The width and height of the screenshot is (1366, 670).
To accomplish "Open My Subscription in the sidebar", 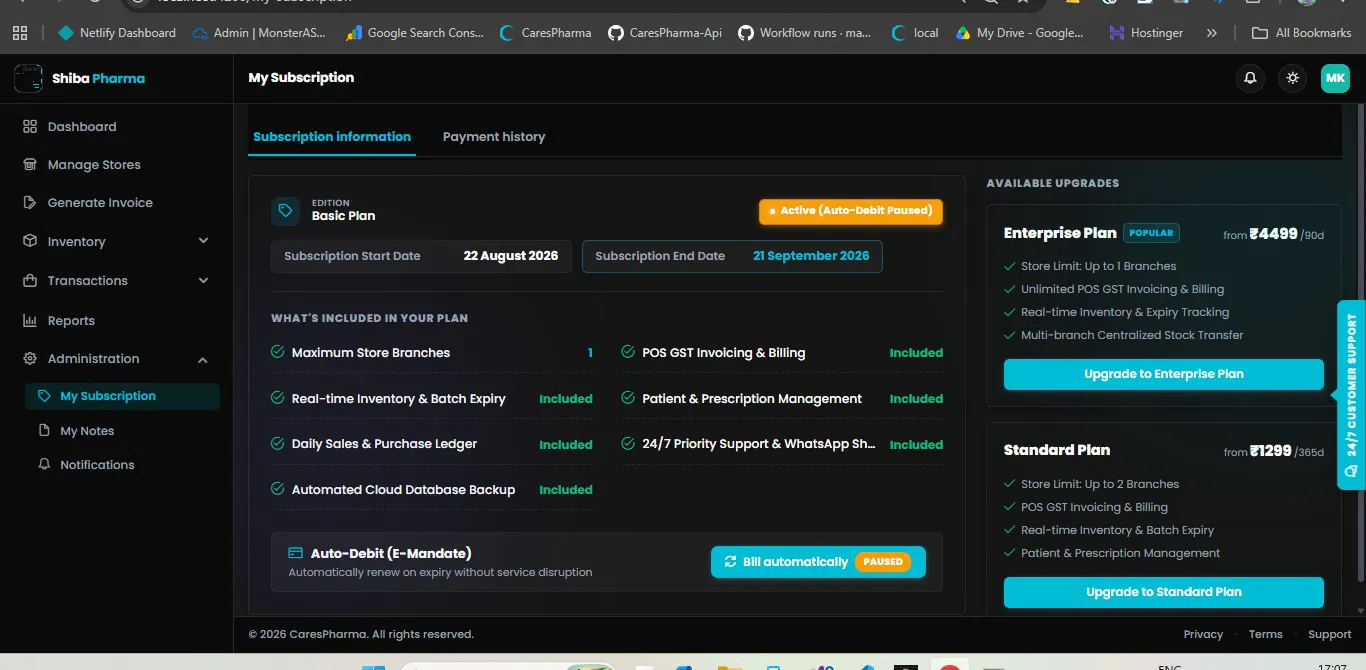I will coord(122,396).
